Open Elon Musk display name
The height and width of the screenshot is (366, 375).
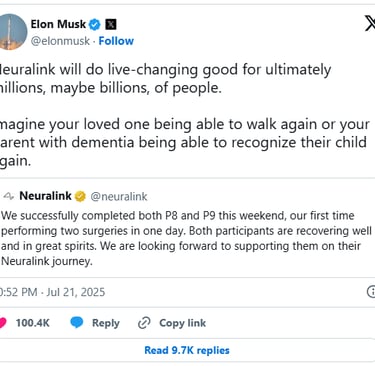coord(58,24)
